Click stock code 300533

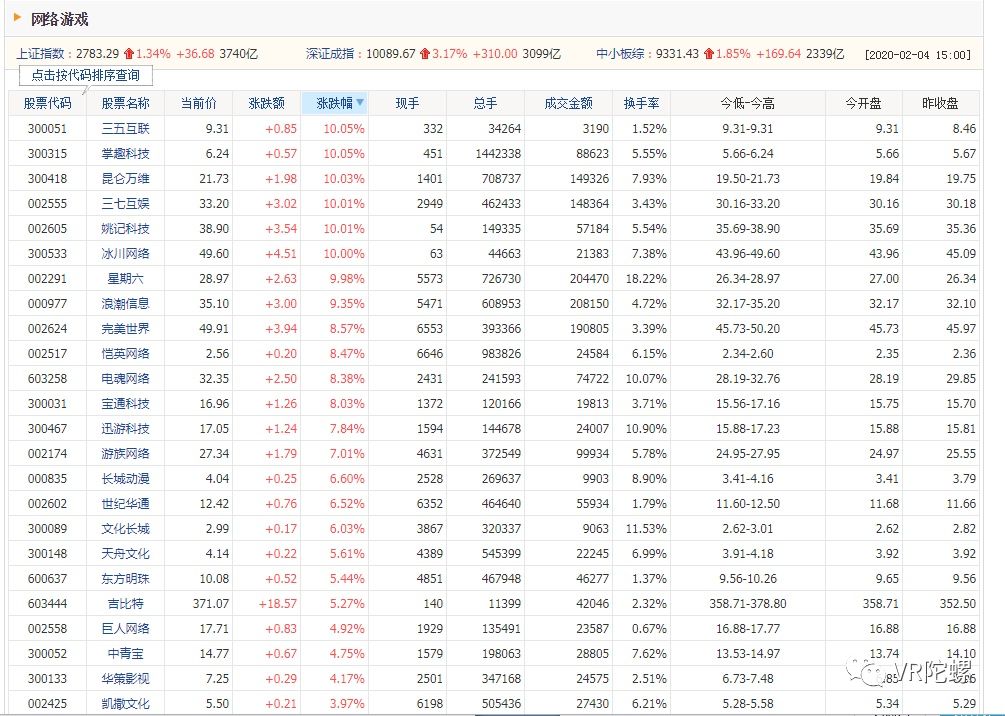click(47, 253)
